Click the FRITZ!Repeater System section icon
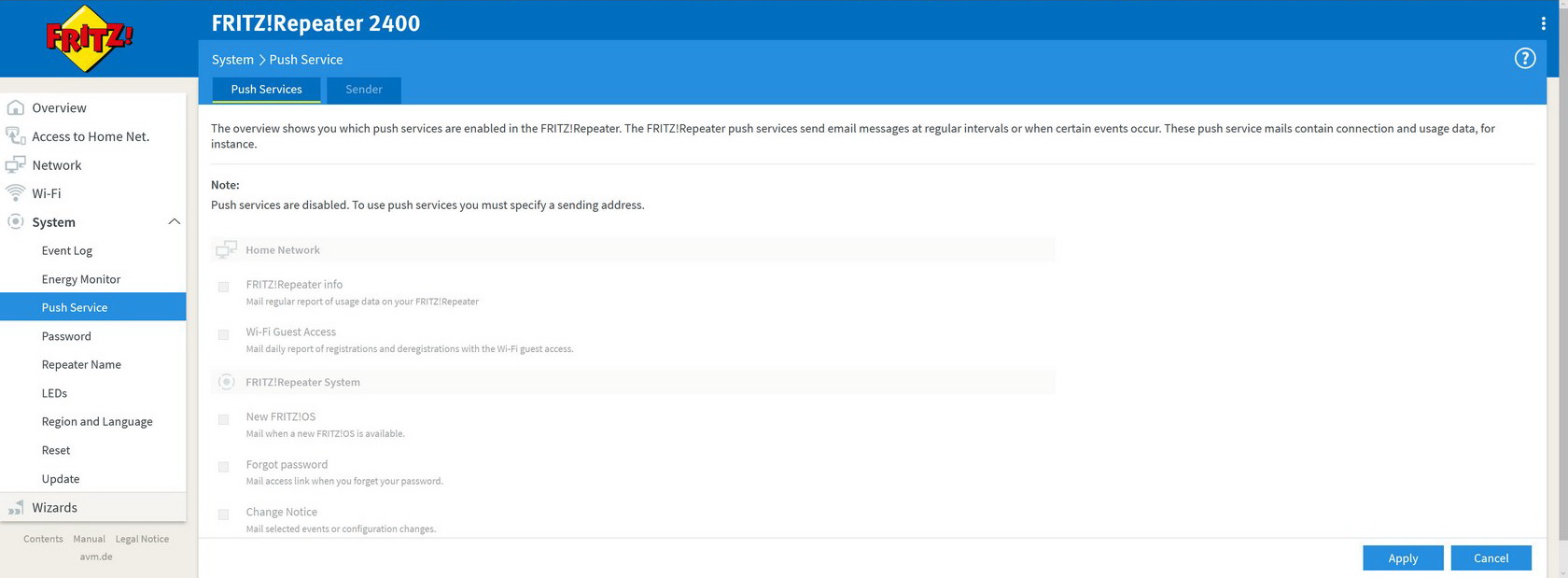 pyautogui.click(x=226, y=382)
